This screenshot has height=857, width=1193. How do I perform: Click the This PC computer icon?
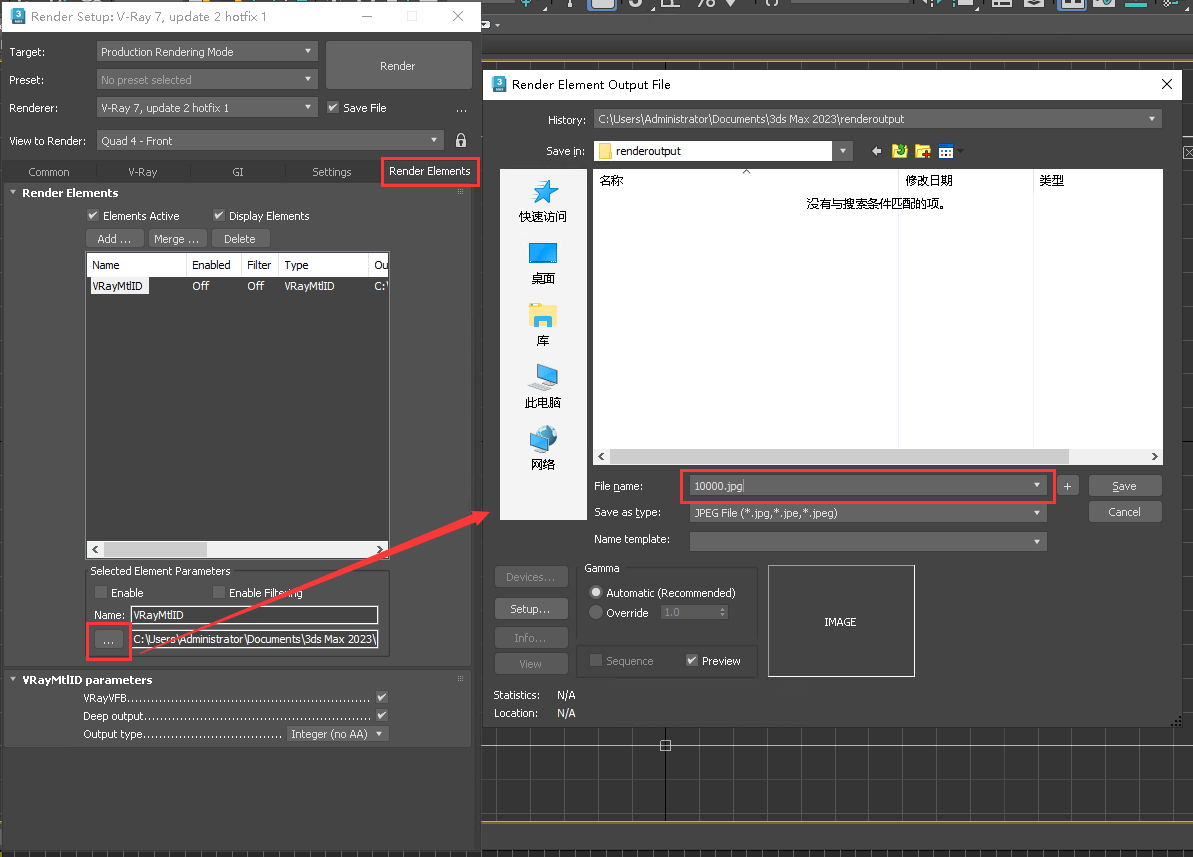tap(543, 378)
